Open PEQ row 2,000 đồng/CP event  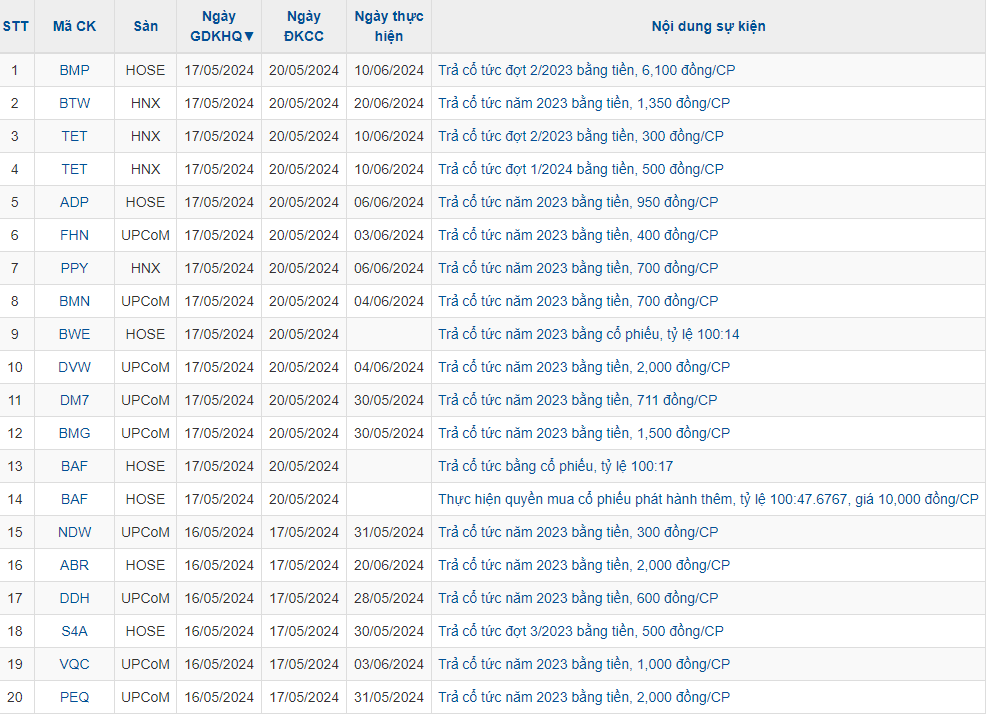tap(584, 698)
